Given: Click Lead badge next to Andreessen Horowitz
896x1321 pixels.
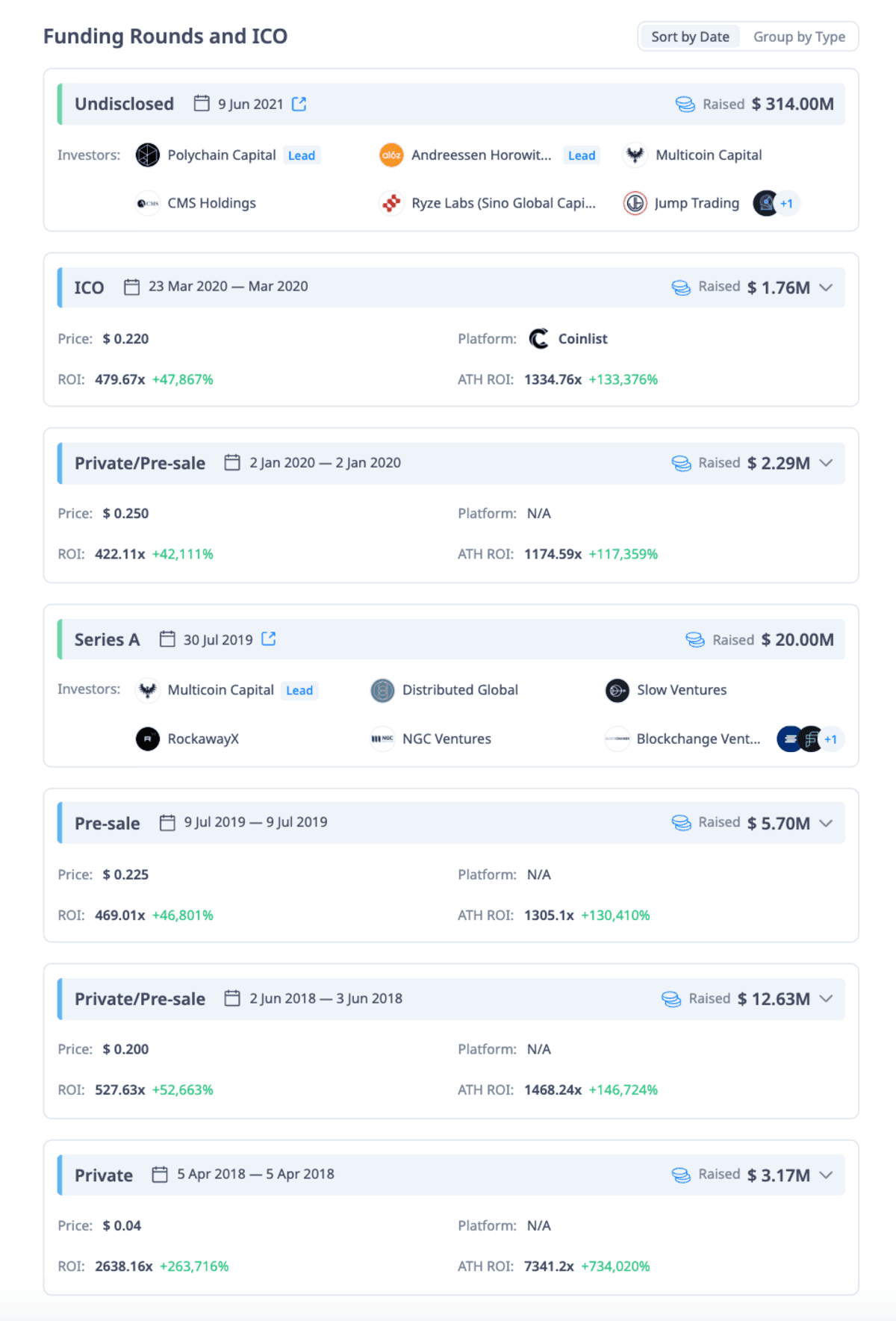Looking at the screenshot, I should [582, 155].
